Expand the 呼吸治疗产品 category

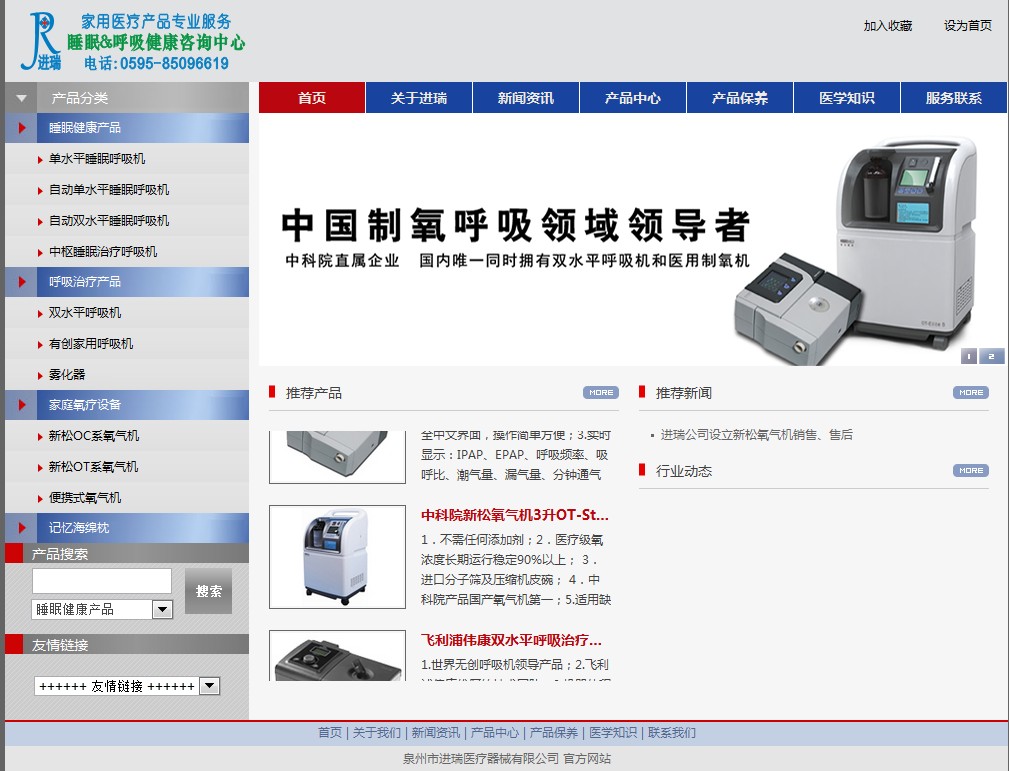pos(127,281)
